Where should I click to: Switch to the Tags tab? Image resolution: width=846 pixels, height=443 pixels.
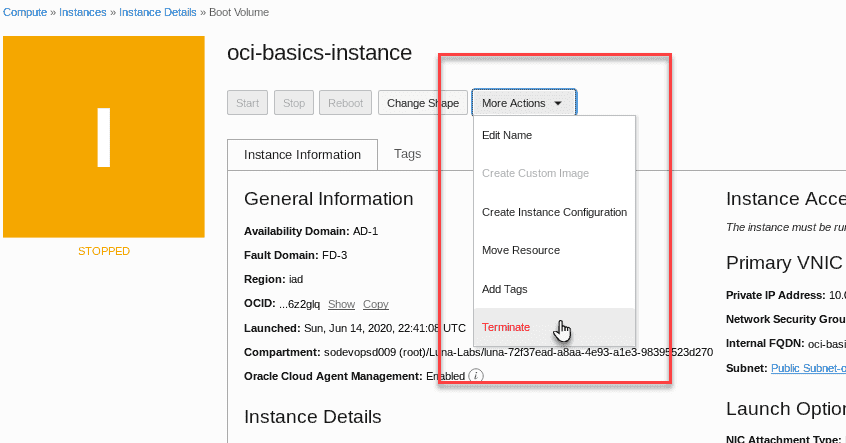(407, 154)
